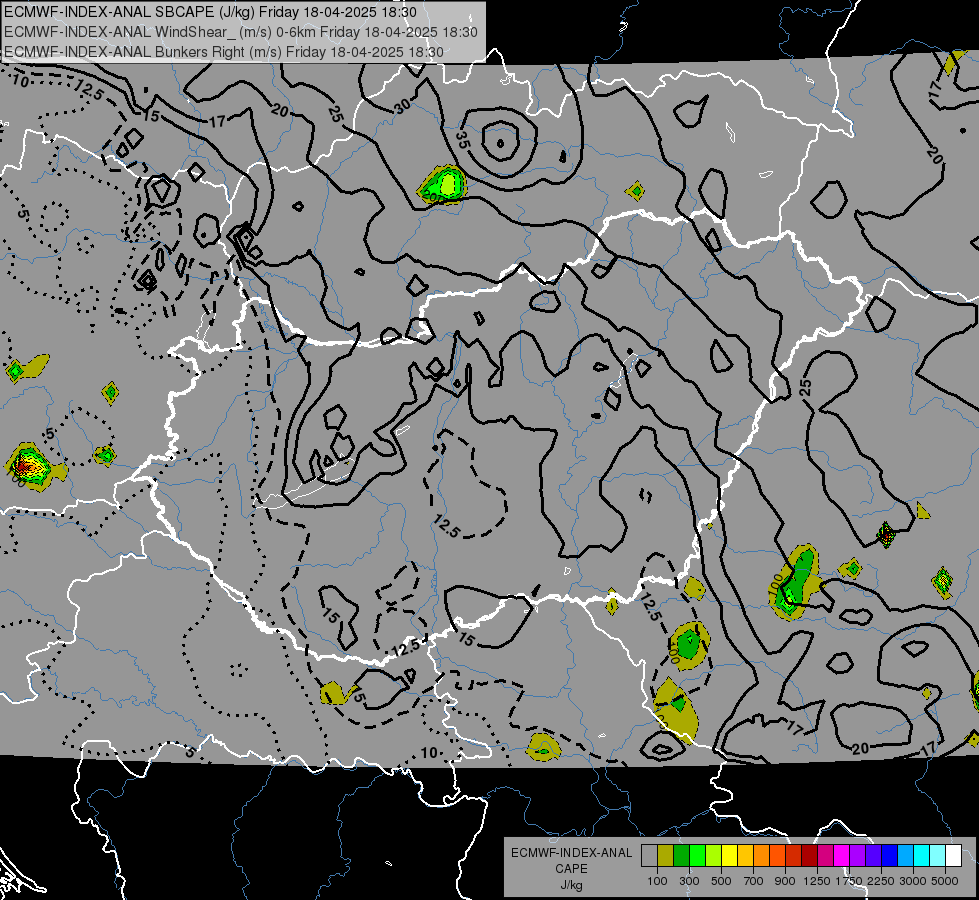Pick the pure yellow legend swatch
The image size is (979, 900).
[x=729, y=855]
